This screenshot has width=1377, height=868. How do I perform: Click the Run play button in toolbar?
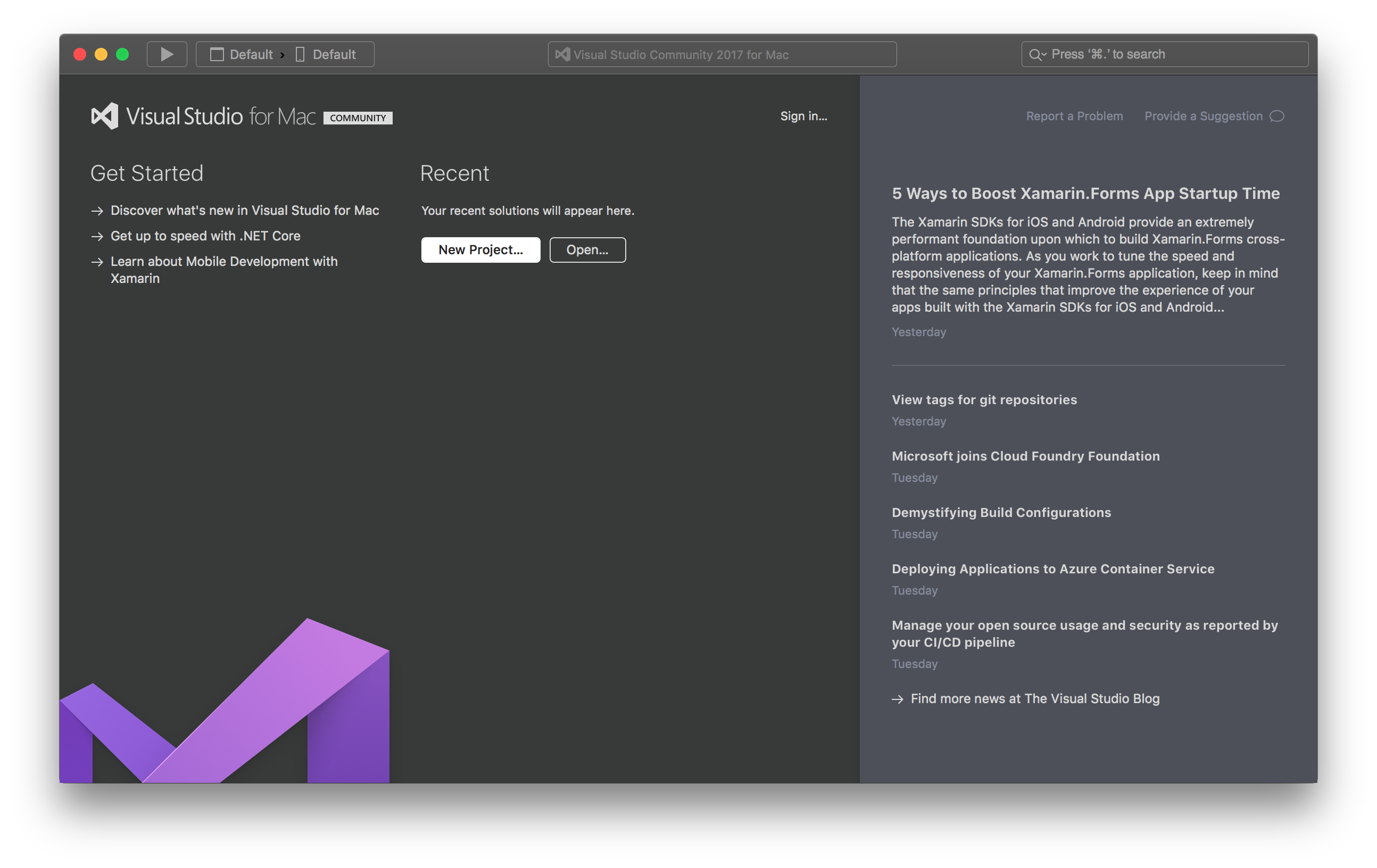(x=167, y=54)
